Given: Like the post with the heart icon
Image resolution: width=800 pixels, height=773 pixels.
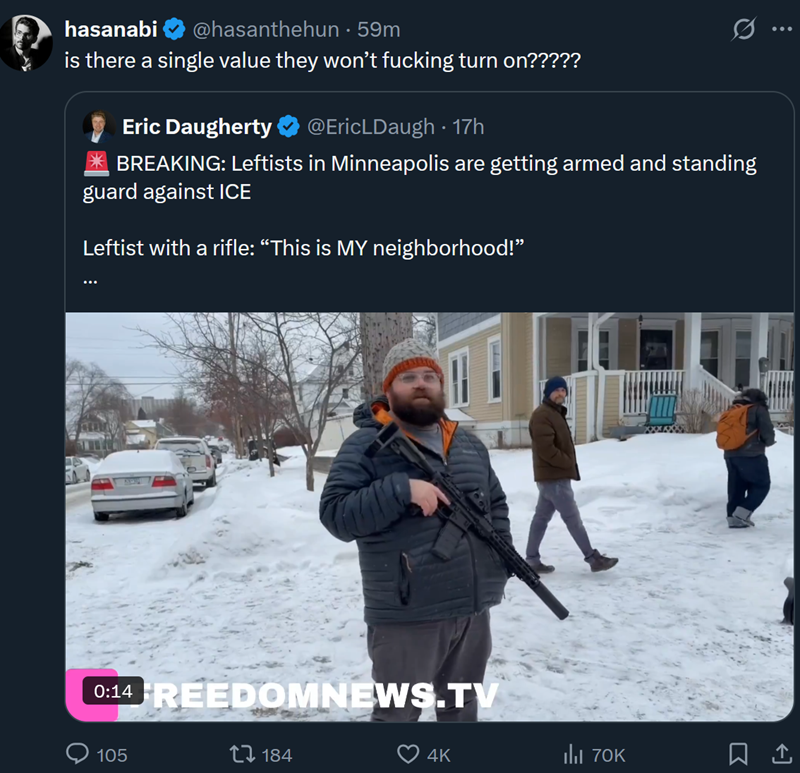Looking at the screenshot, I should pyautogui.click(x=408, y=754).
